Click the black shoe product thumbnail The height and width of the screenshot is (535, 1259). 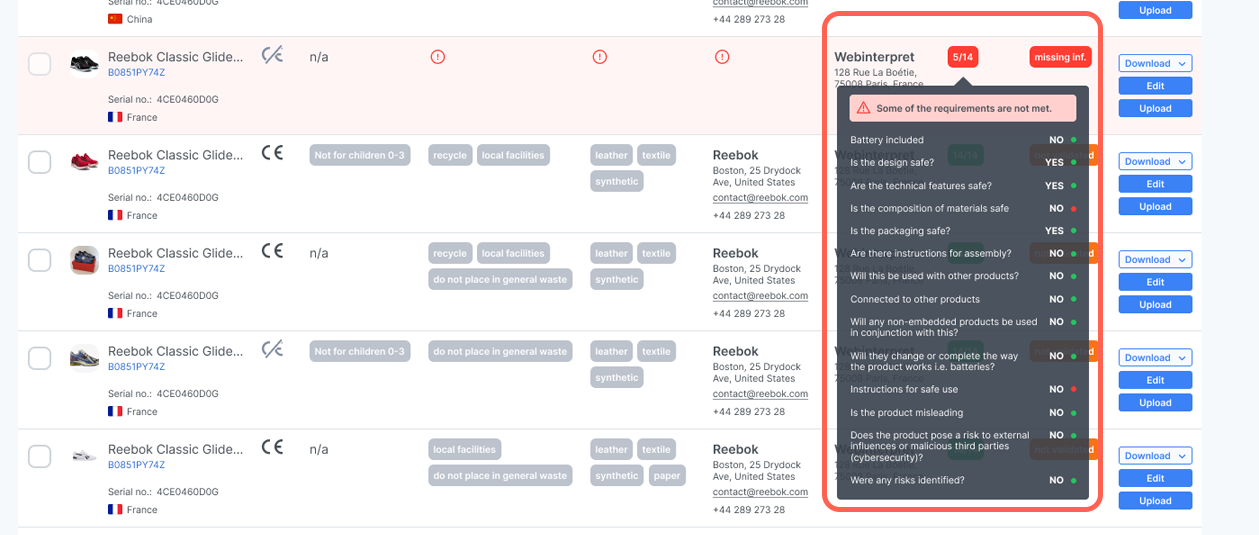click(x=84, y=64)
